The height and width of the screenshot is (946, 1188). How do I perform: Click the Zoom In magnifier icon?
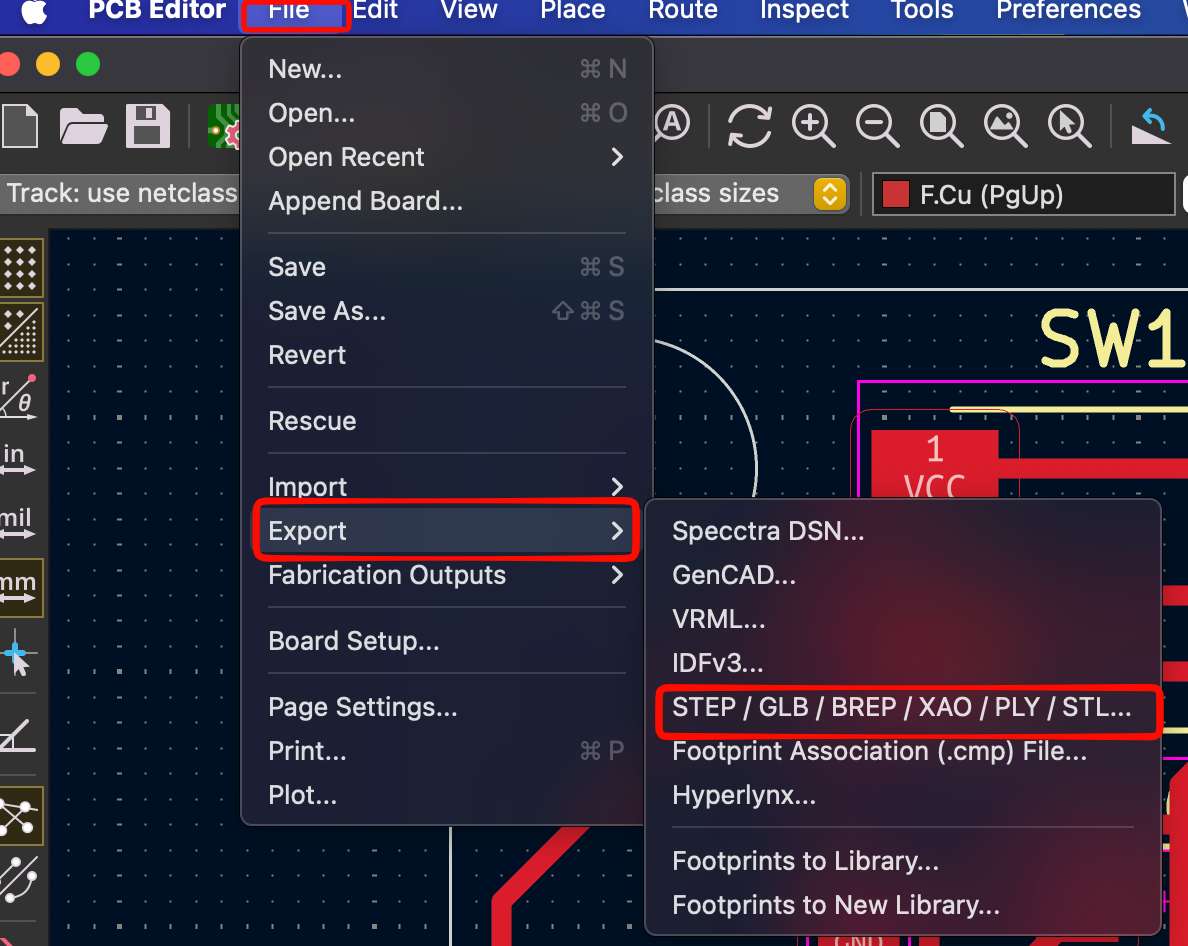[x=813, y=126]
